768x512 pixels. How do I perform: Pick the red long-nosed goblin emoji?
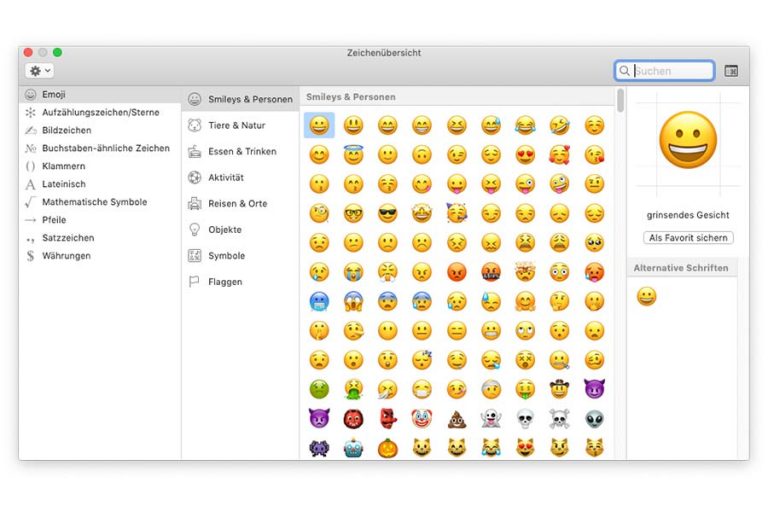(x=387, y=419)
